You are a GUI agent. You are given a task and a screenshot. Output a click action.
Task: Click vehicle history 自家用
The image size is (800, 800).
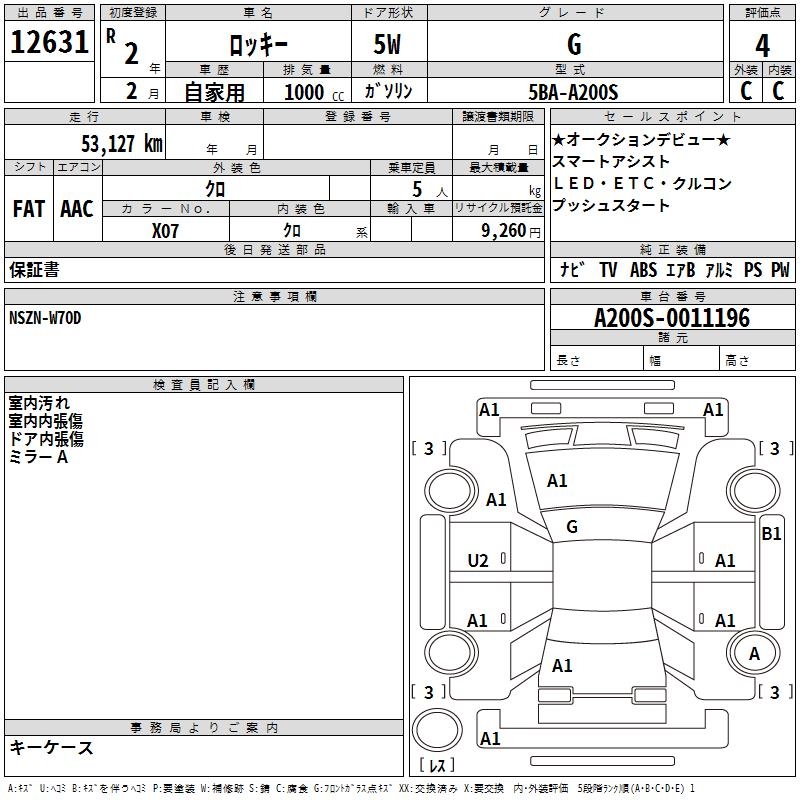(x=214, y=92)
